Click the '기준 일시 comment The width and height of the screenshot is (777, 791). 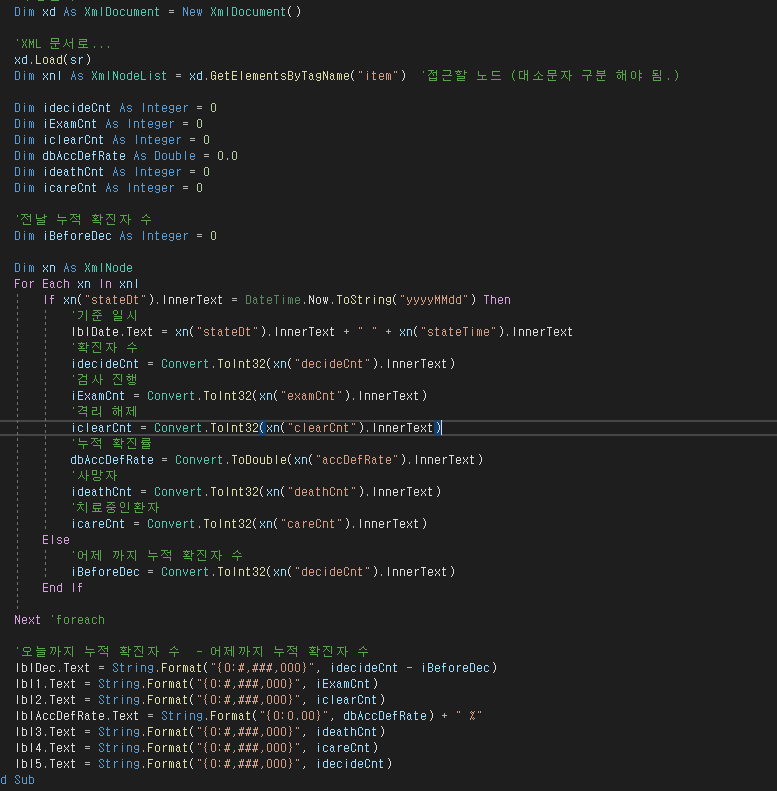pyautogui.click(x=104, y=316)
